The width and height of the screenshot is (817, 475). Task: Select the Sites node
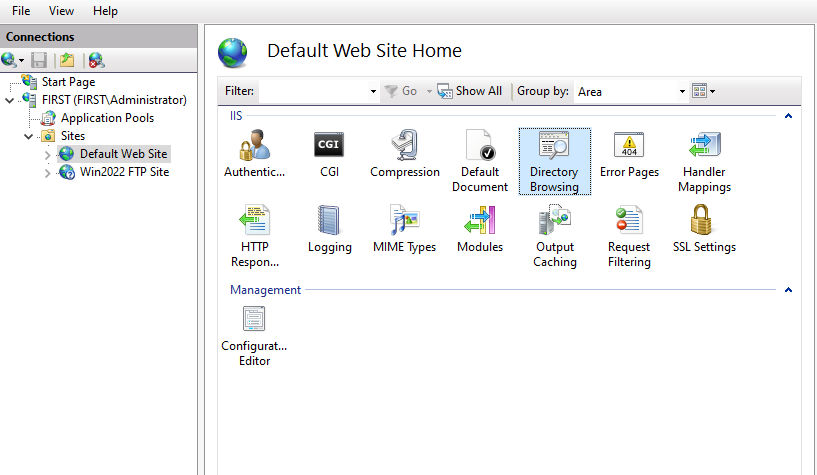[x=72, y=135]
